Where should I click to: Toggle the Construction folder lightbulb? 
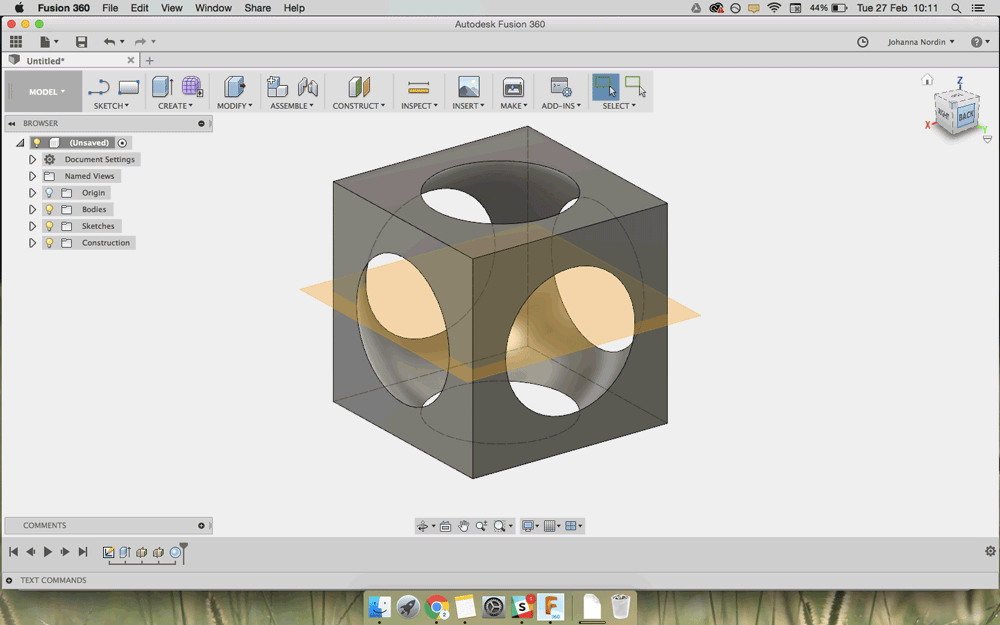(48, 243)
